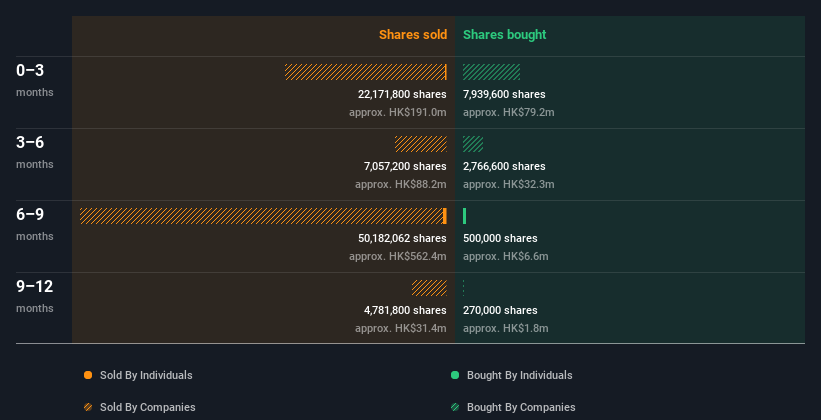Click approx. HK$31.4m amount
Viewport: 821px width, 420px height.
pos(401,328)
